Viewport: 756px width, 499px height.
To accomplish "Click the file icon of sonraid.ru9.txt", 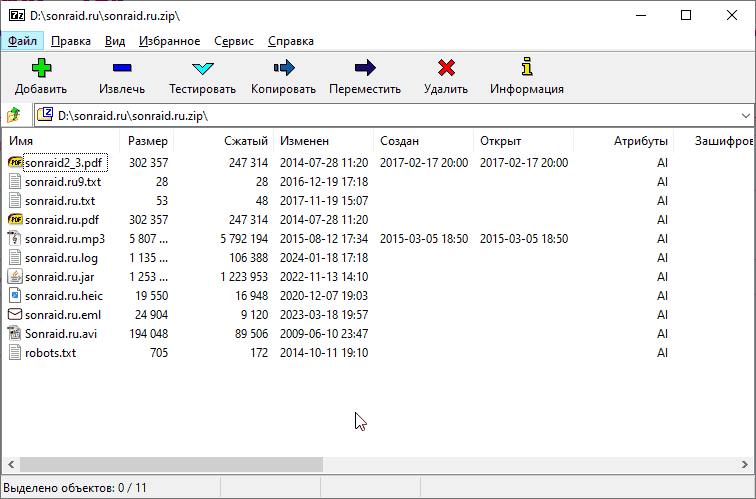I will coord(15,182).
